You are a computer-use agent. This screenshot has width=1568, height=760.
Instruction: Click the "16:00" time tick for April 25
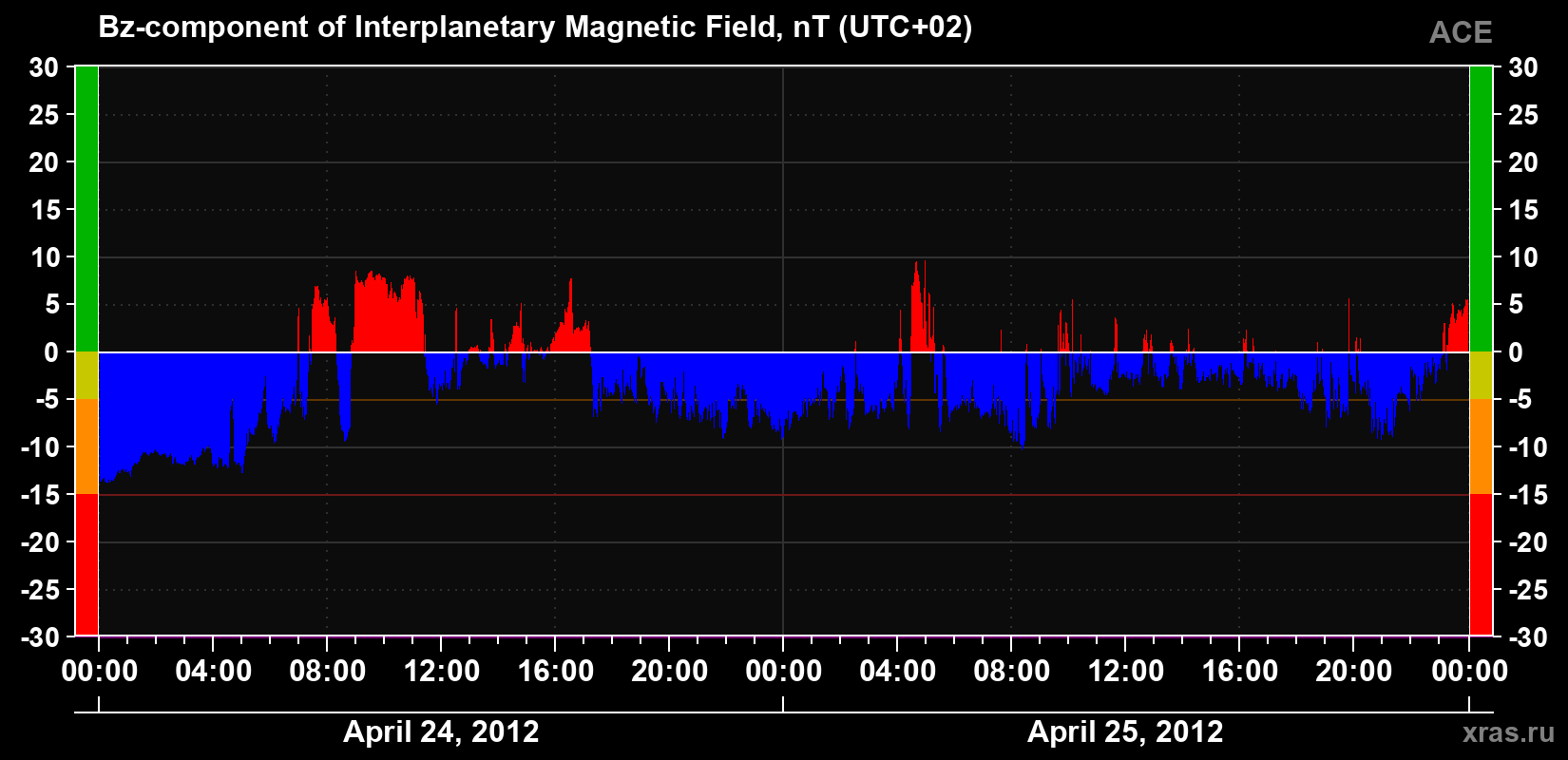click(x=1240, y=672)
